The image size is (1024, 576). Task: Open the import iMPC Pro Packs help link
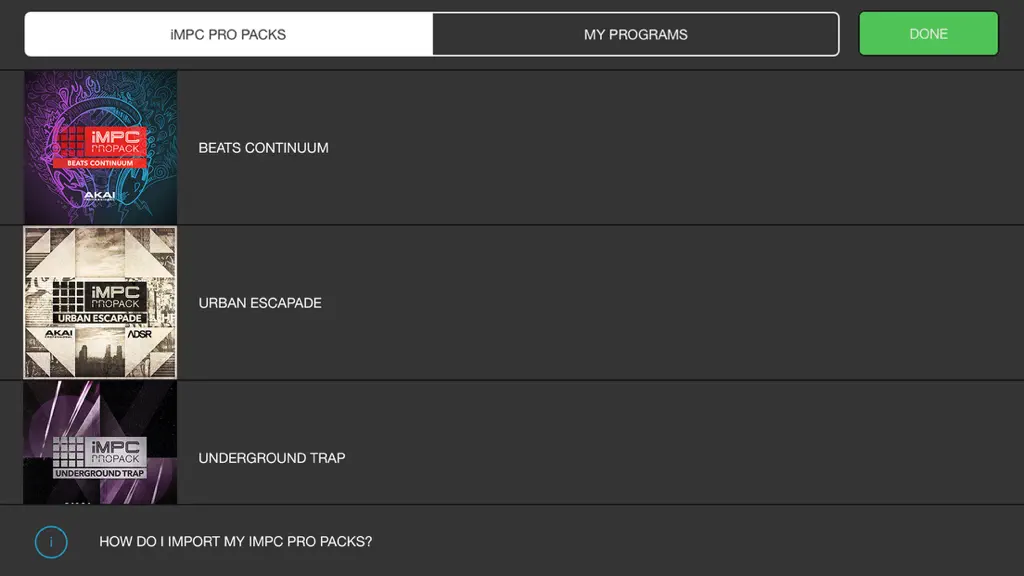[235, 541]
